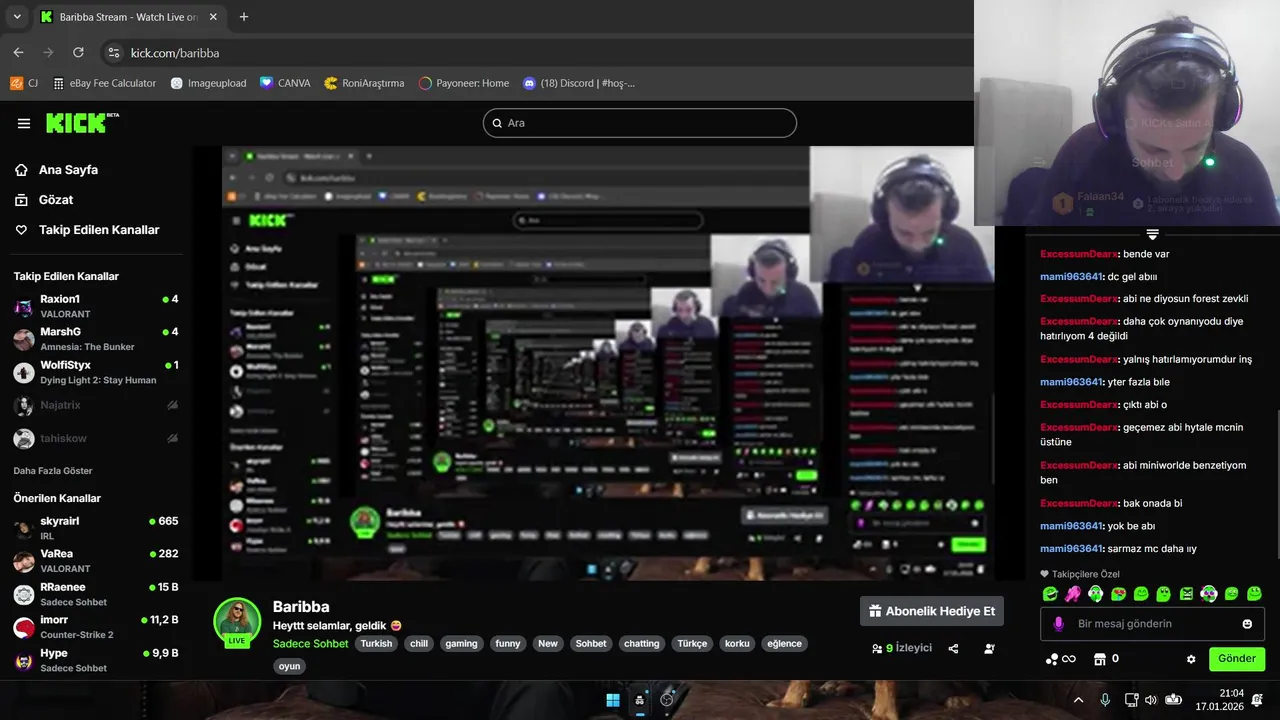Click the Ara search field

(640, 123)
